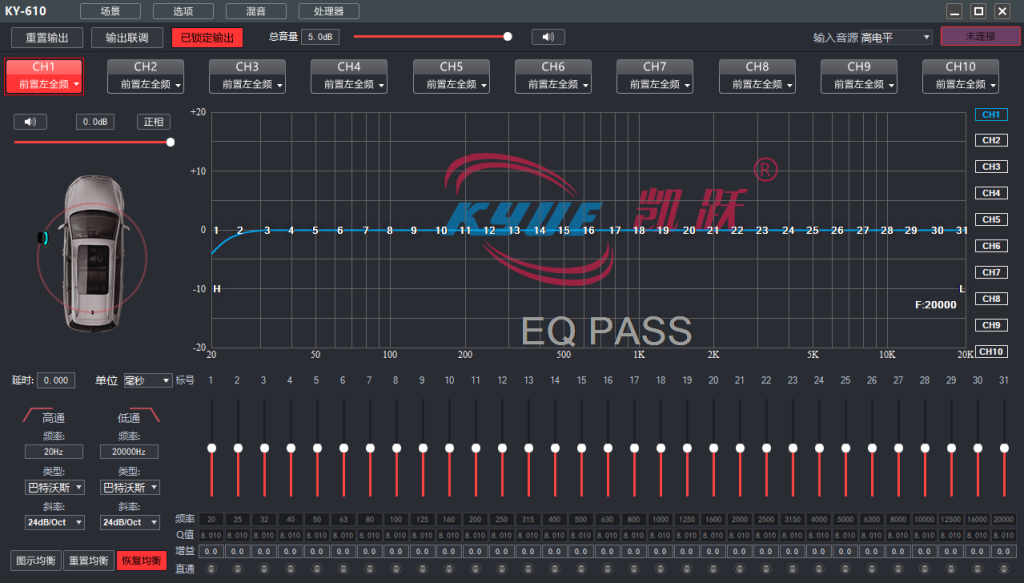Open the 输入音源 input source dropdown
This screenshot has height=583, width=1024.
(x=896, y=37)
